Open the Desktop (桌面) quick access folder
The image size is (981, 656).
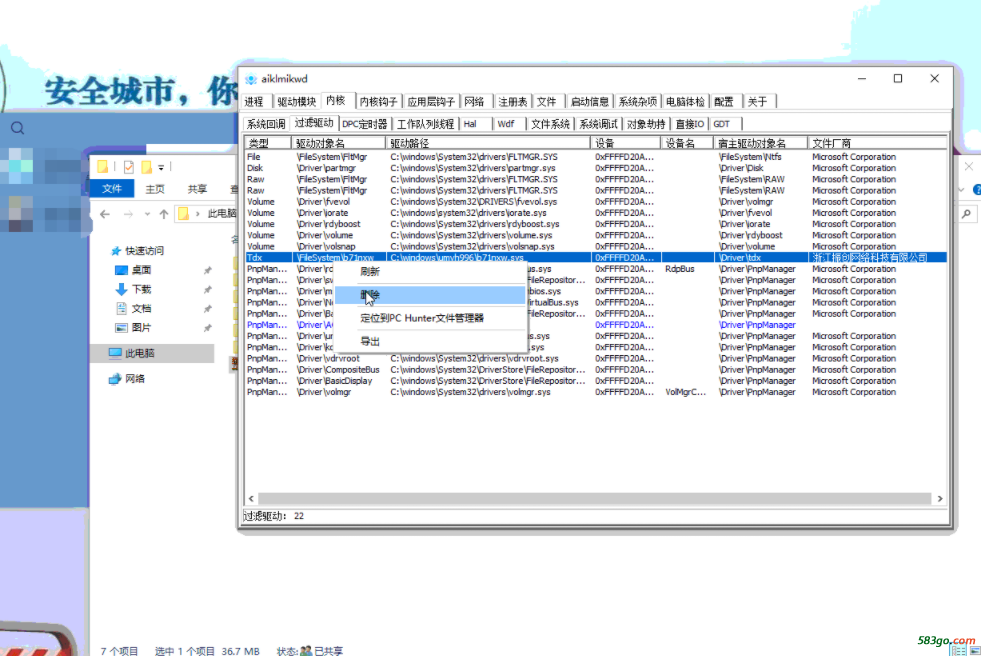coord(140,270)
